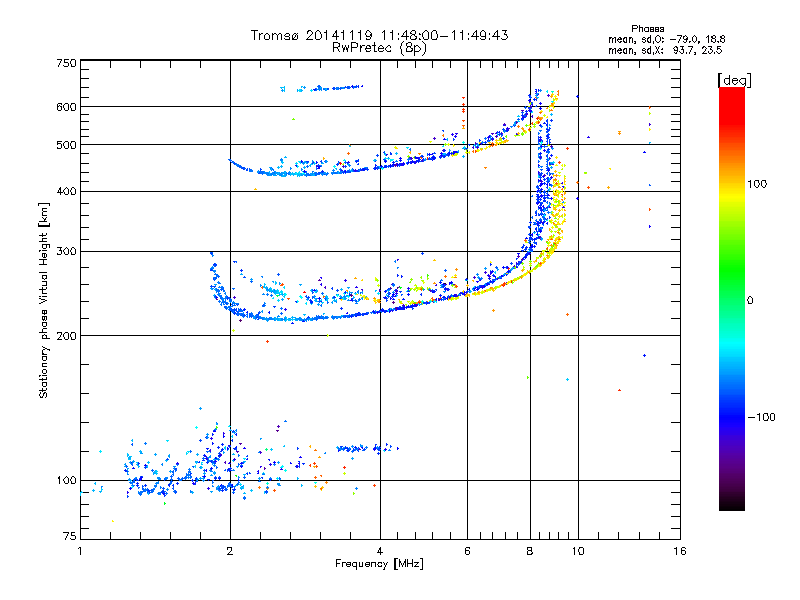Click the x-axis '10' tick label
This screenshot has height=600, width=800.
(x=578, y=551)
